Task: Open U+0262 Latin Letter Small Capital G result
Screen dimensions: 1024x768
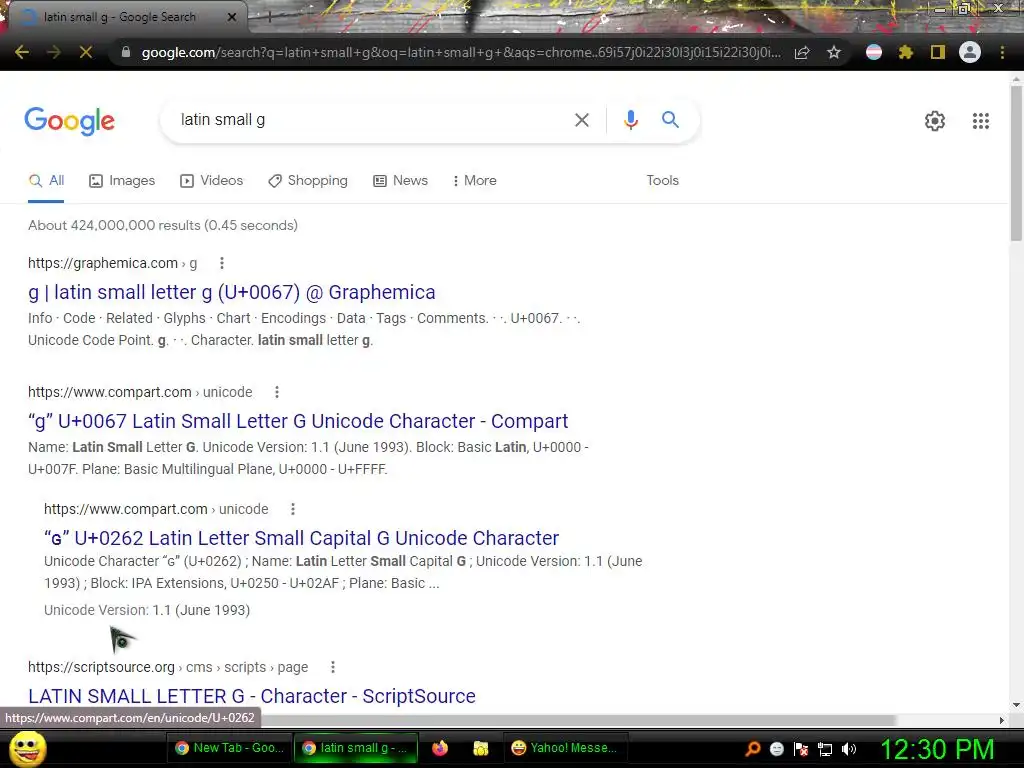Action: tap(301, 538)
